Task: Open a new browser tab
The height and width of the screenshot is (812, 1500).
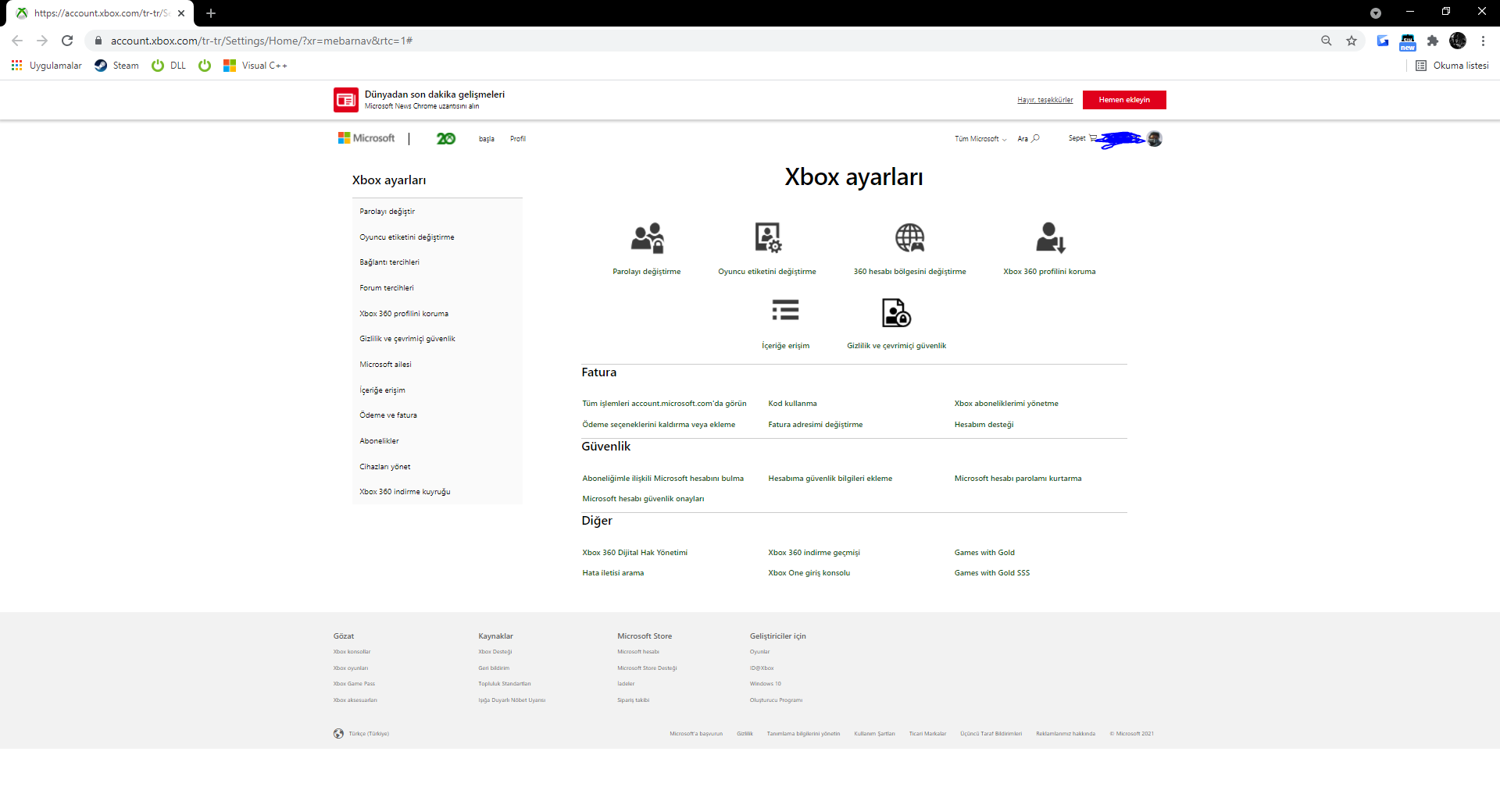Action: [211, 13]
